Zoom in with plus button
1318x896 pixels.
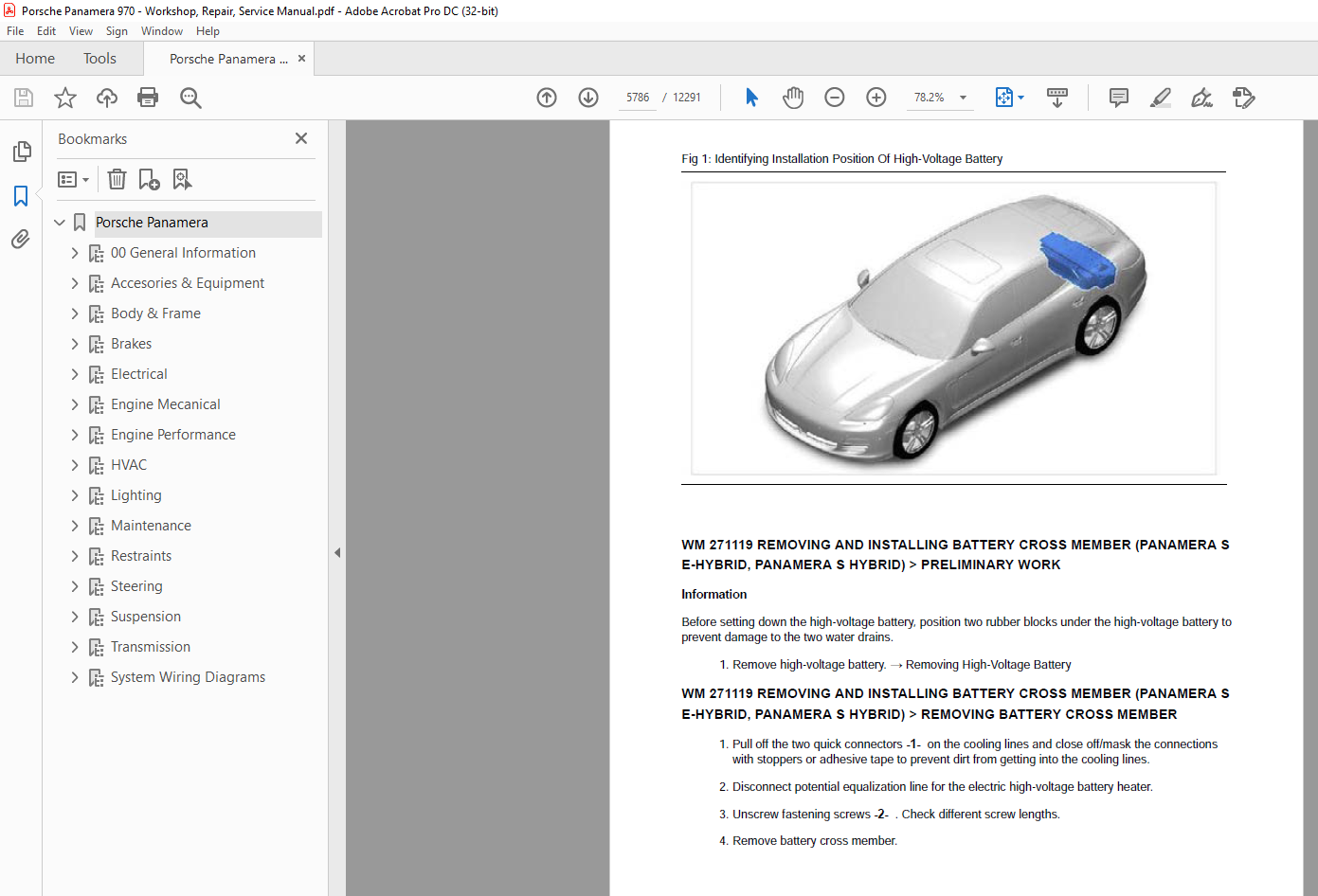click(876, 98)
